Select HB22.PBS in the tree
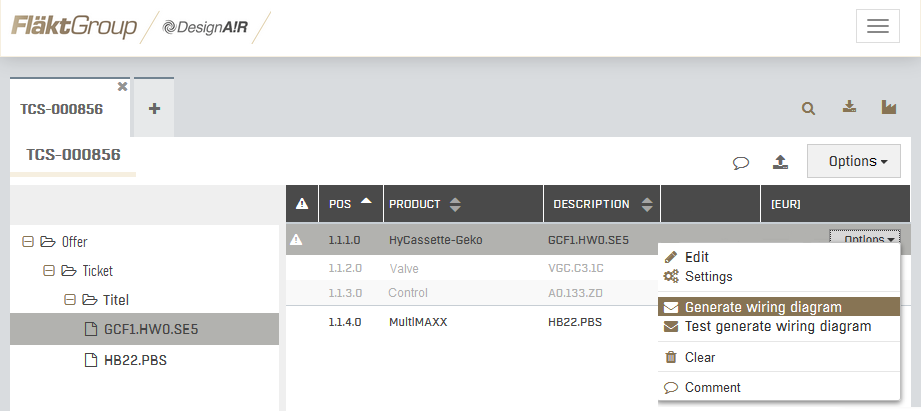The image size is (921, 411). 135,360
